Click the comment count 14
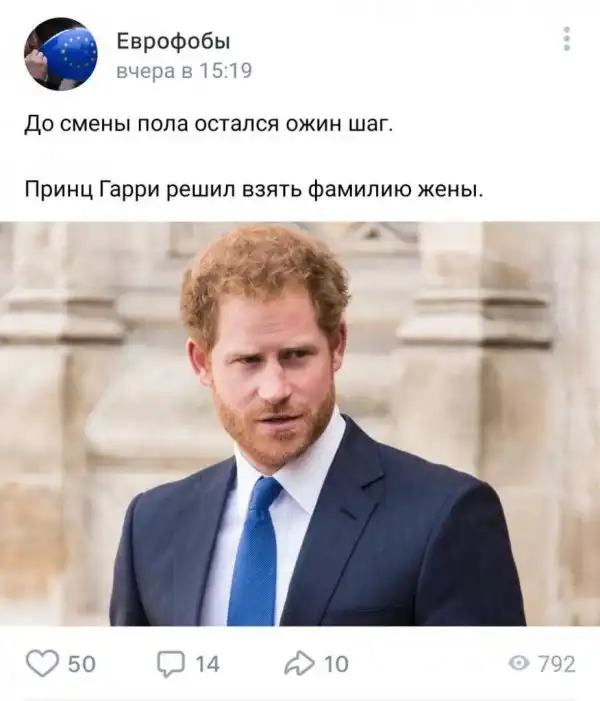Image resolution: width=600 pixels, height=701 pixels. pyautogui.click(x=207, y=664)
